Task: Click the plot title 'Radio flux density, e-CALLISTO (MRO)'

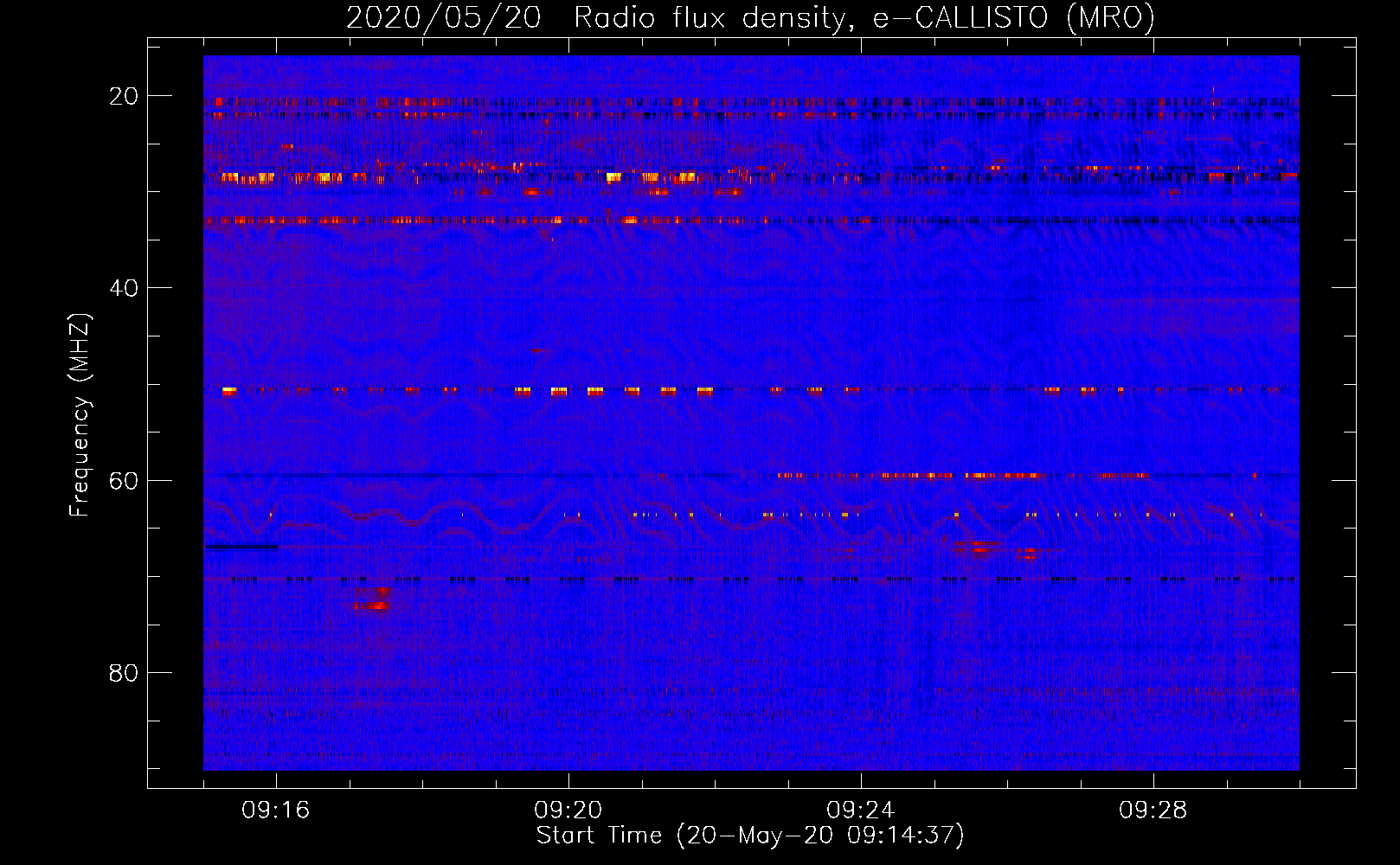Action: pos(864,18)
